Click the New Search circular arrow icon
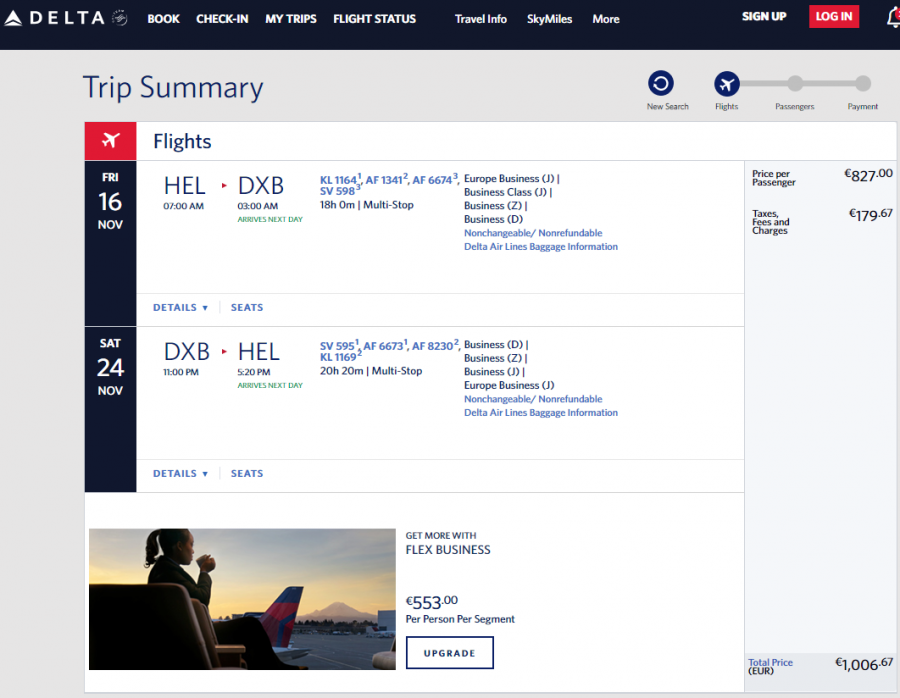Image resolution: width=900 pixels, height=698 pixels. pyautogui.click(x=661, y=83)
